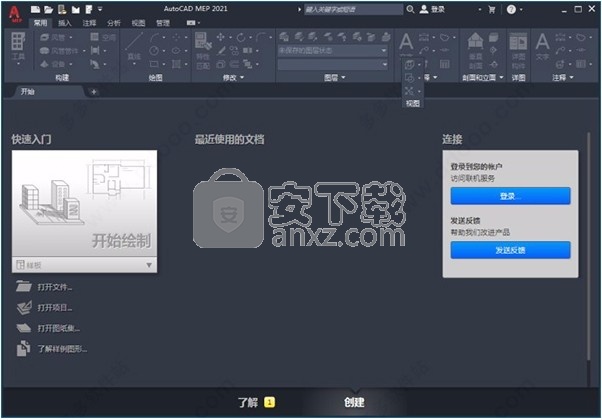Open the lower layer selection dropdown
The width and height of the screenshot is (602, 420).
tap(332, 64)
